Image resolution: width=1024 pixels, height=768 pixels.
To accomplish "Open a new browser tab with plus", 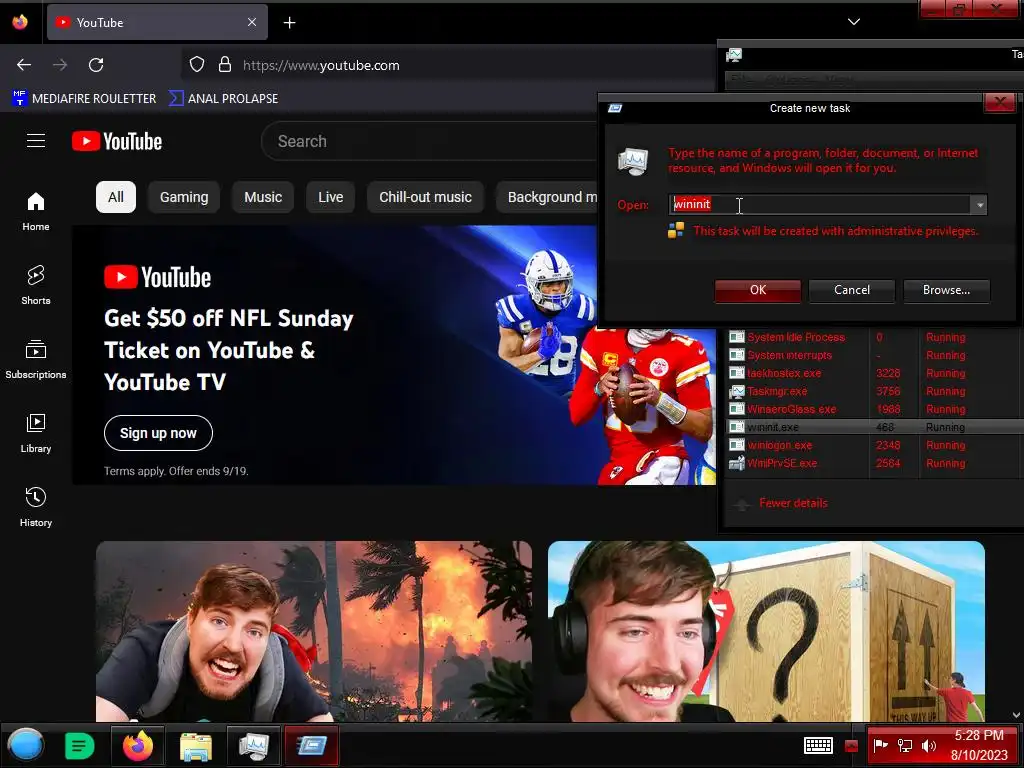I will point(289,23).
